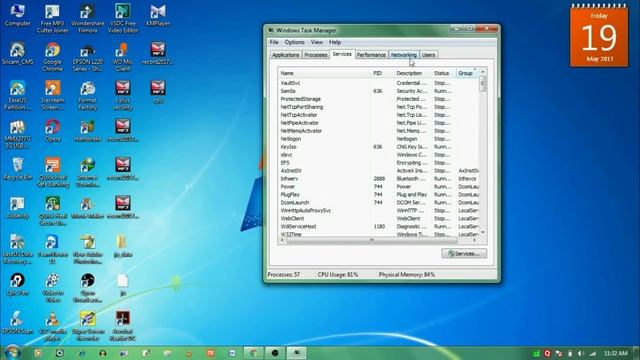Screen dimensions: 640x360
Task: Launch VSDC Free Video Editor shortcut
Action: click(123, 19)
